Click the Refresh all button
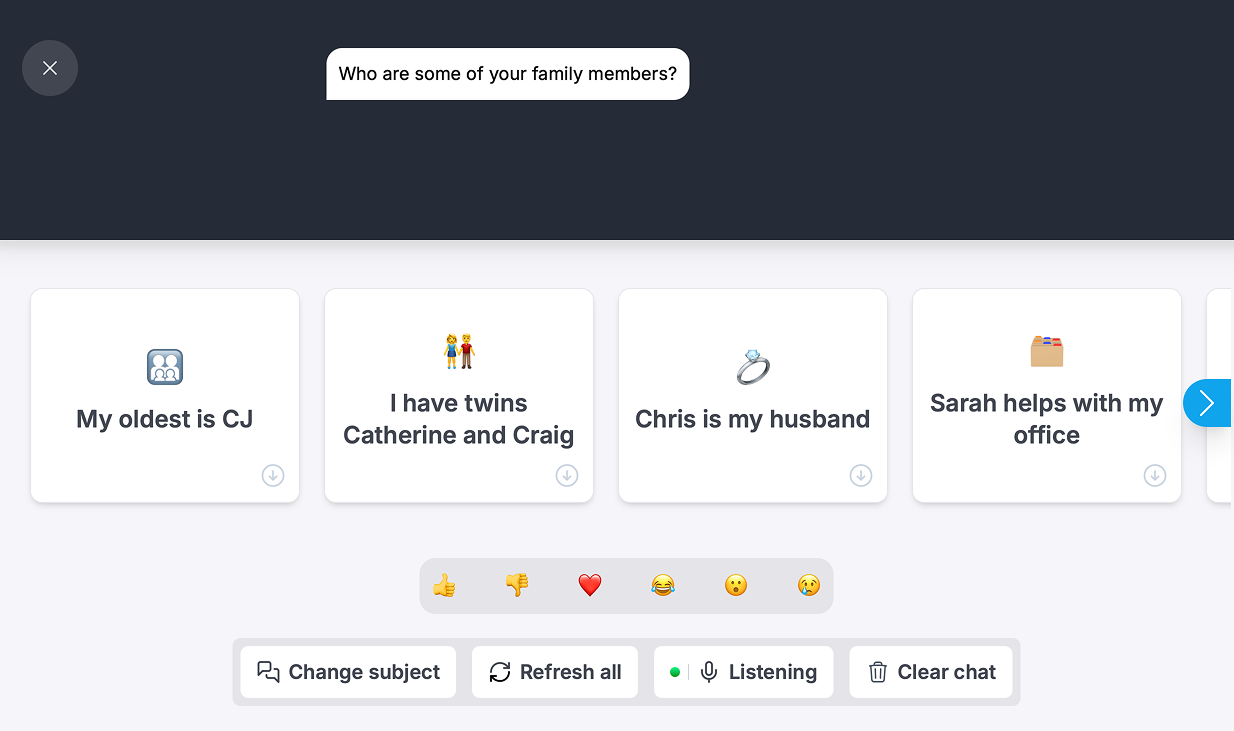Viewport: 1234px width, 731px height. point(555,672)
